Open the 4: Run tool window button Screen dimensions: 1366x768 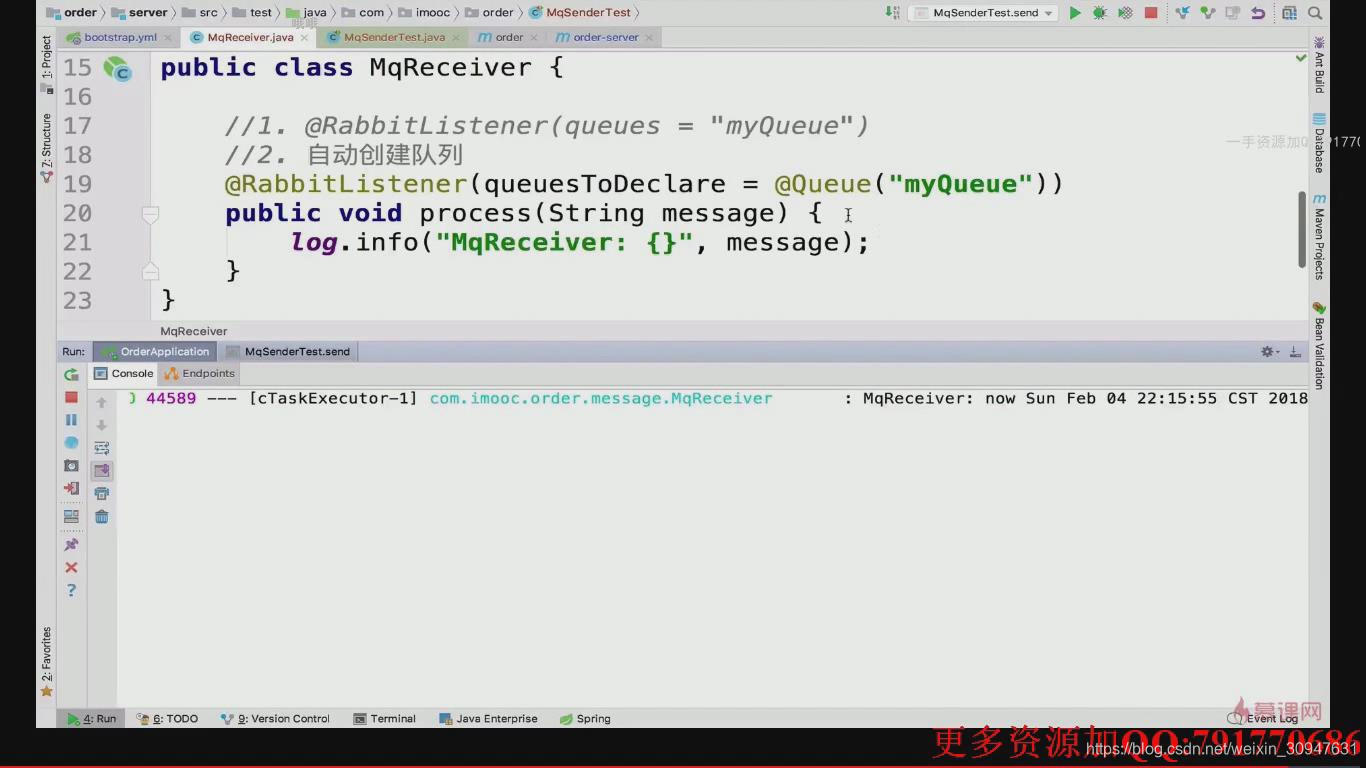tap(92, 719)
